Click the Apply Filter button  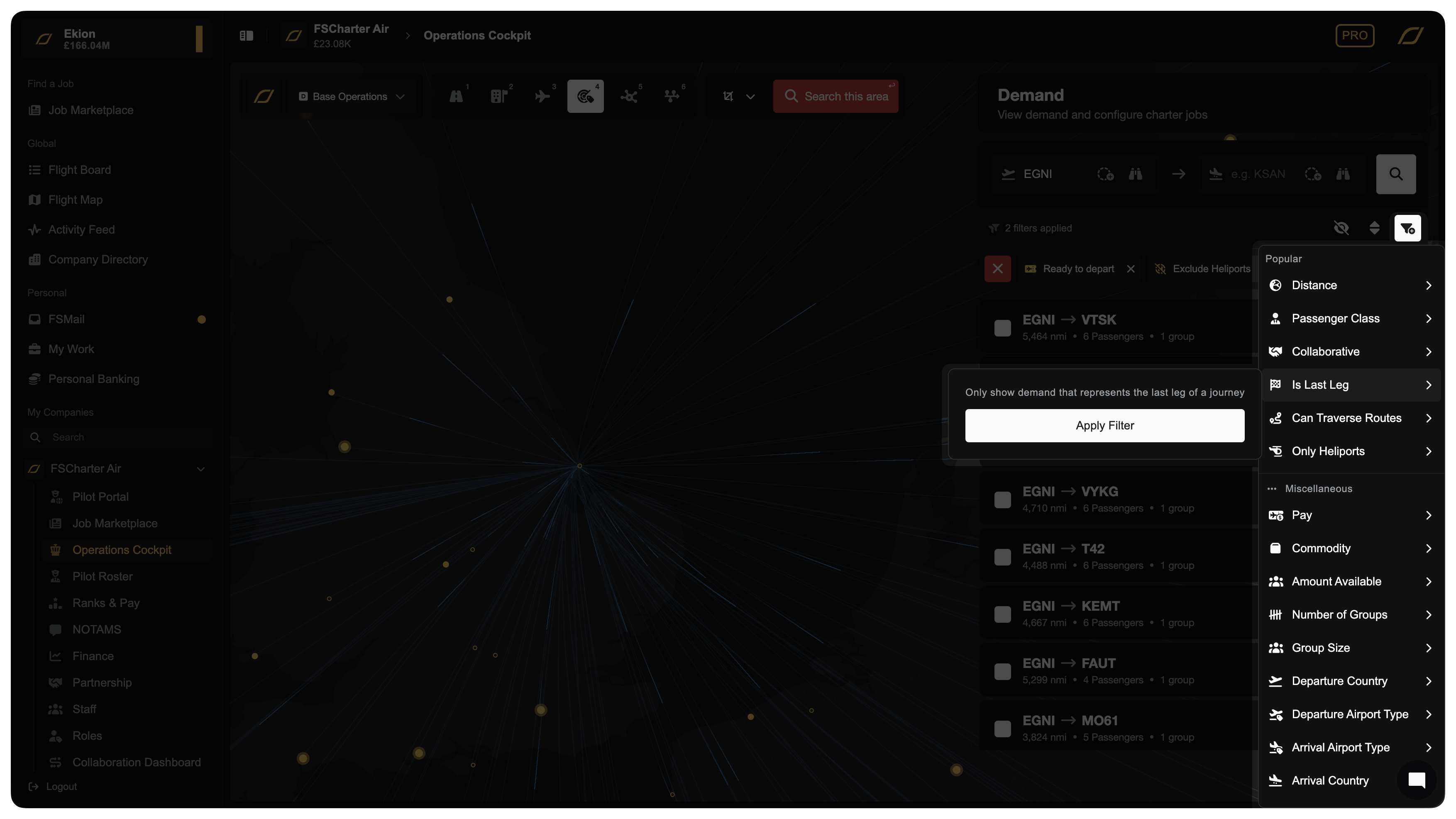(x=1104, y=425)
